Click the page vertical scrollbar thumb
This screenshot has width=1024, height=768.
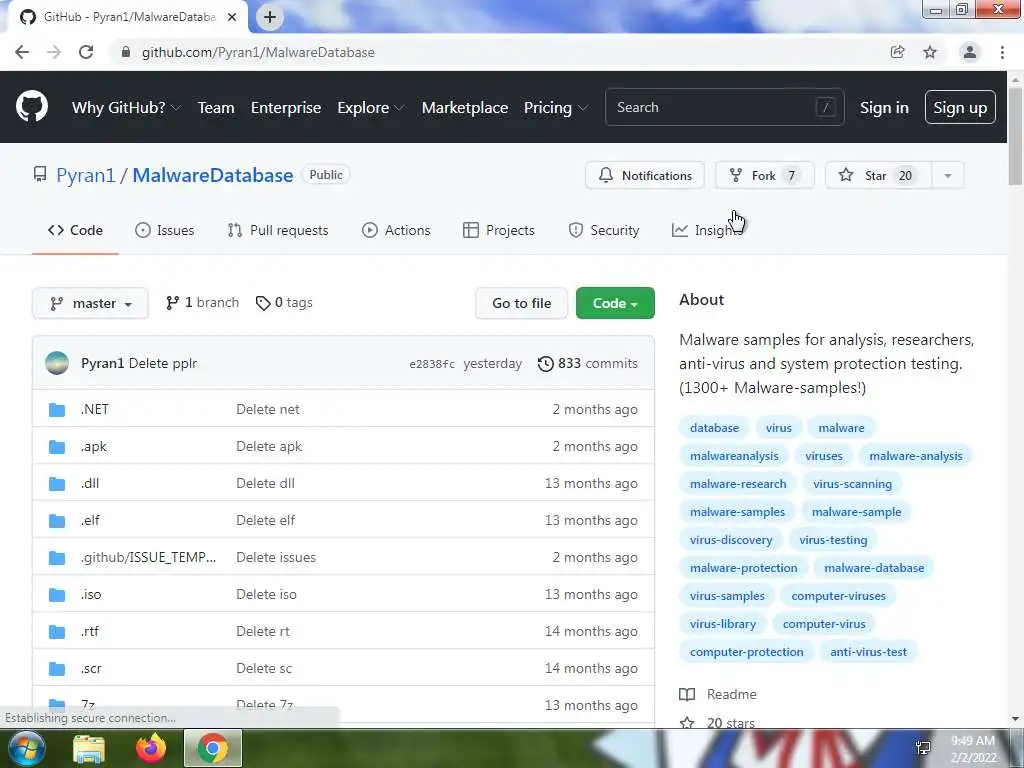coord(1015,135)
